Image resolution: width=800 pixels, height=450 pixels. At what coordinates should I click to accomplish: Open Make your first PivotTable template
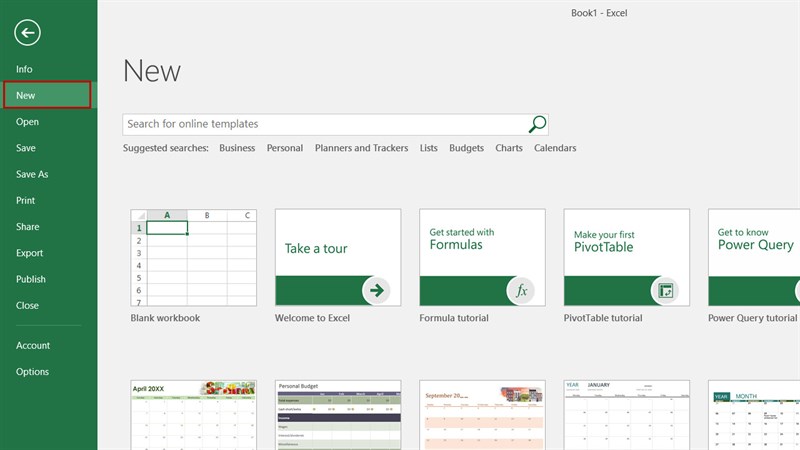click(x=627, y=258)
